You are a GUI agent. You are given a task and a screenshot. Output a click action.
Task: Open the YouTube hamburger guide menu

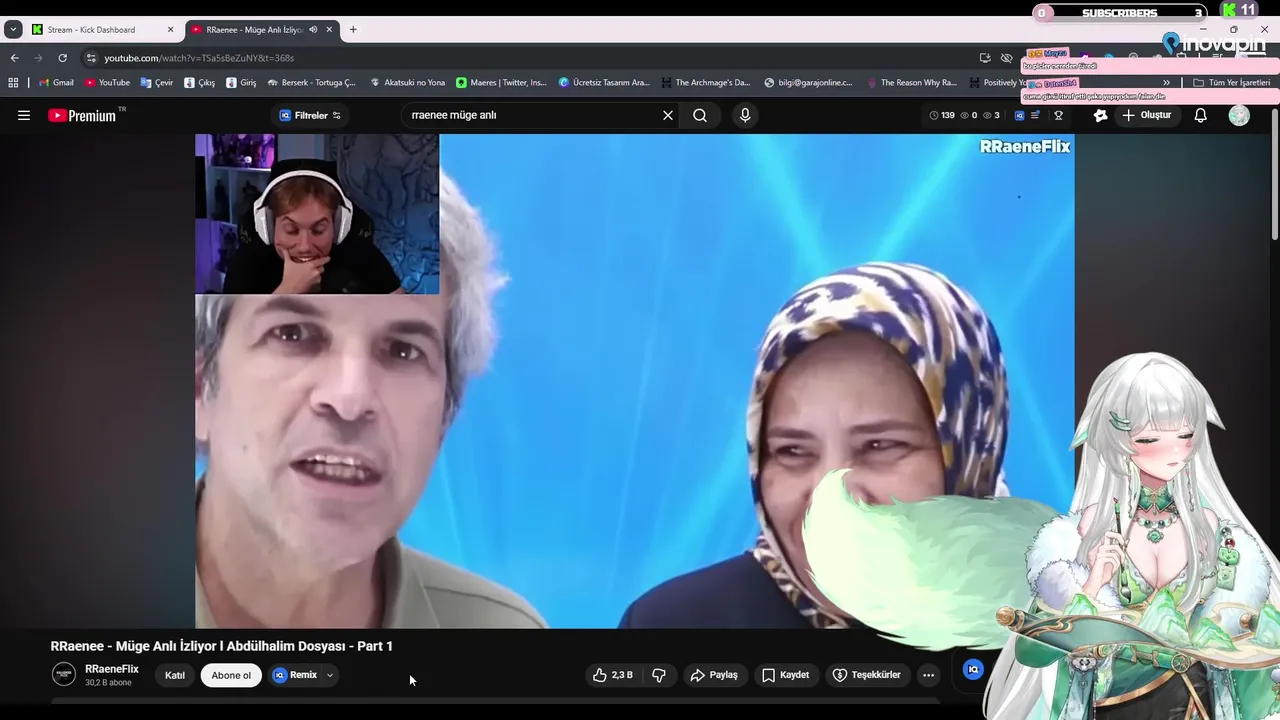pyautogui.click(x=24, y=115)
